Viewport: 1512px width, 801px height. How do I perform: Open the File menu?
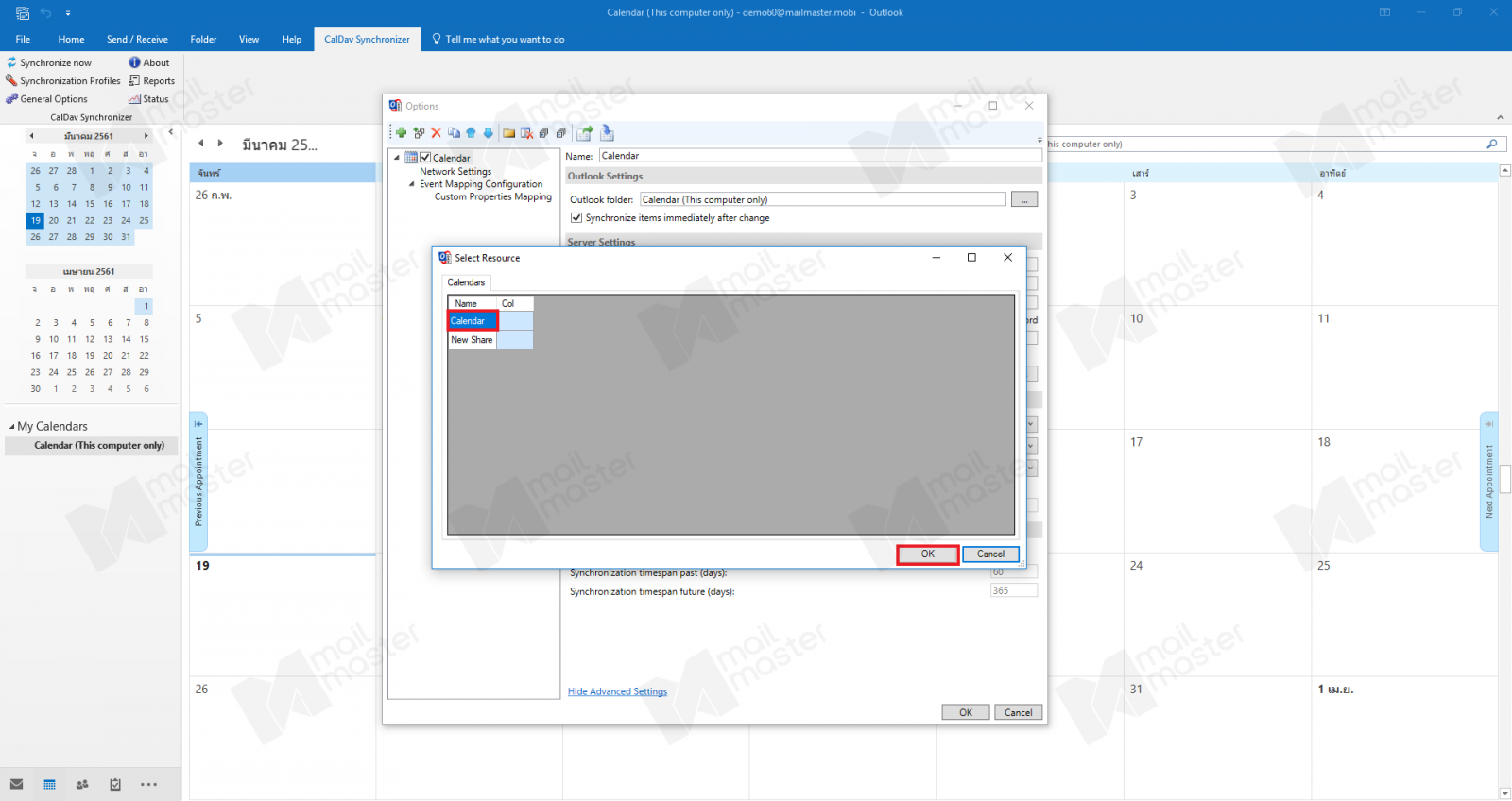pos(23,40)
